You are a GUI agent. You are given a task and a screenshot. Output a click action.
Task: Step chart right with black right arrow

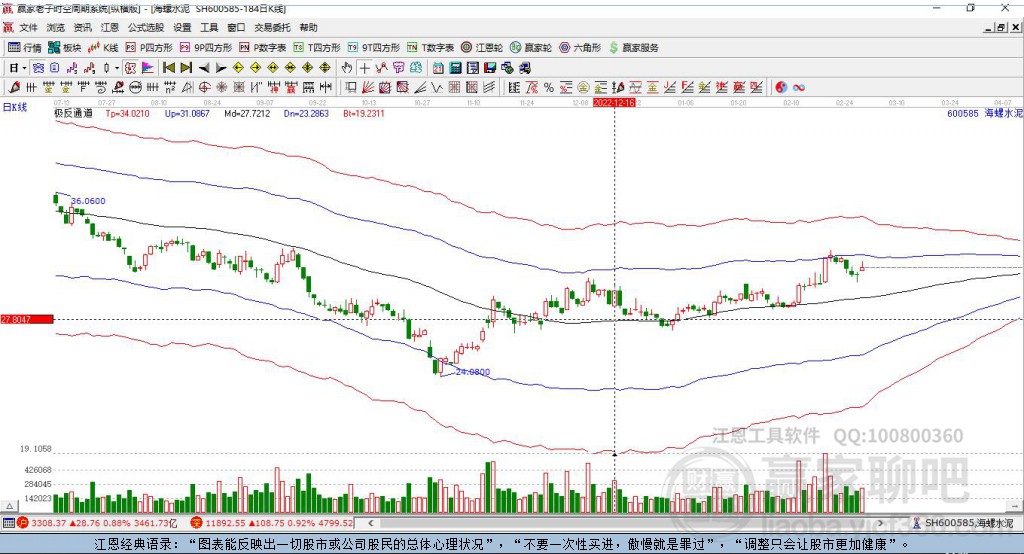[x=221, y=68]
